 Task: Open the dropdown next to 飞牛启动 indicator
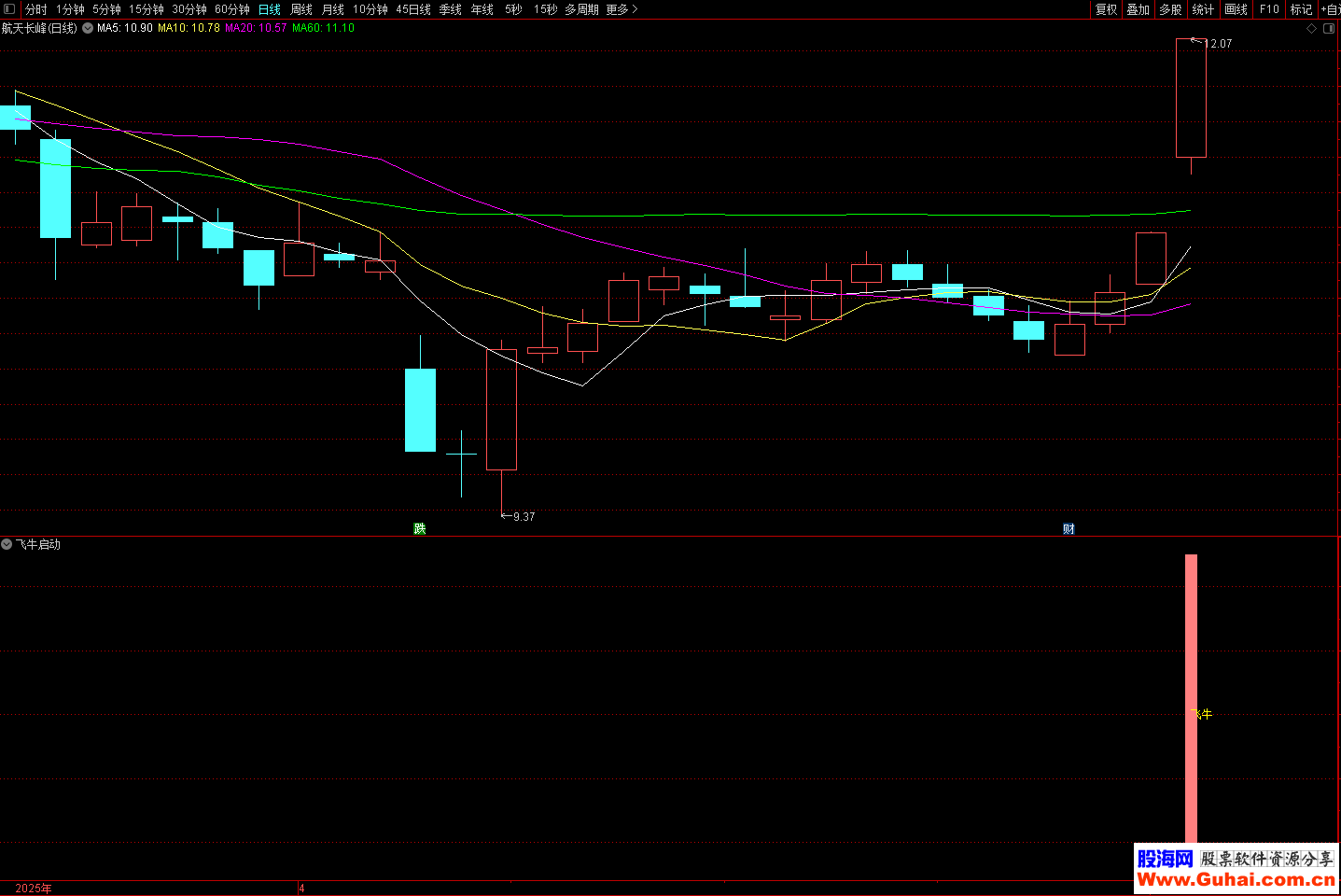(7, 544)
